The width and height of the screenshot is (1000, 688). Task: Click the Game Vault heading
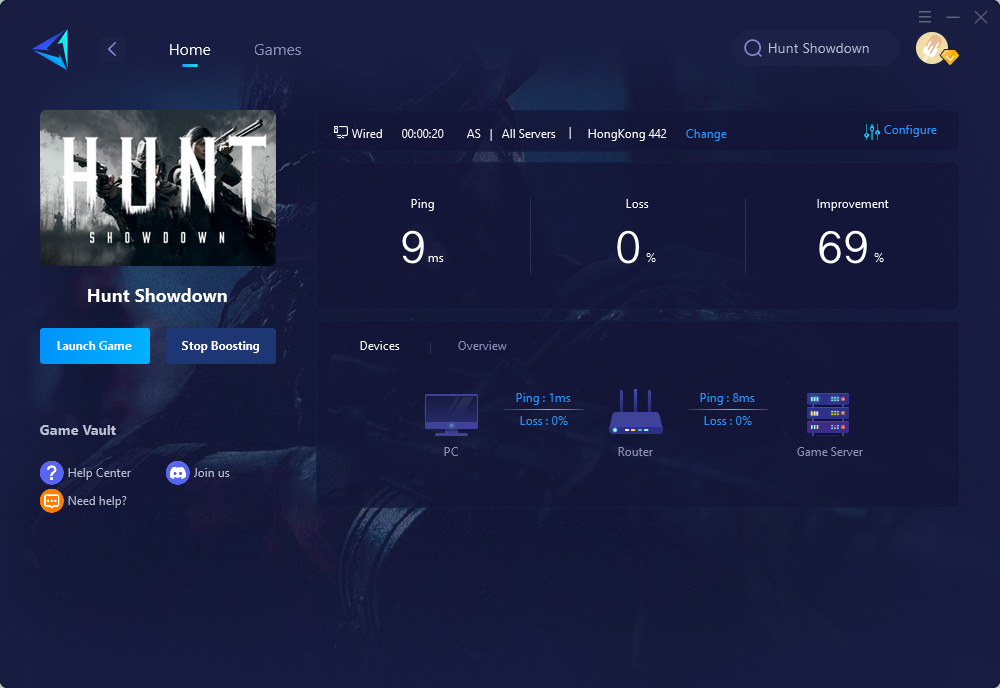(x=78, y=430)
